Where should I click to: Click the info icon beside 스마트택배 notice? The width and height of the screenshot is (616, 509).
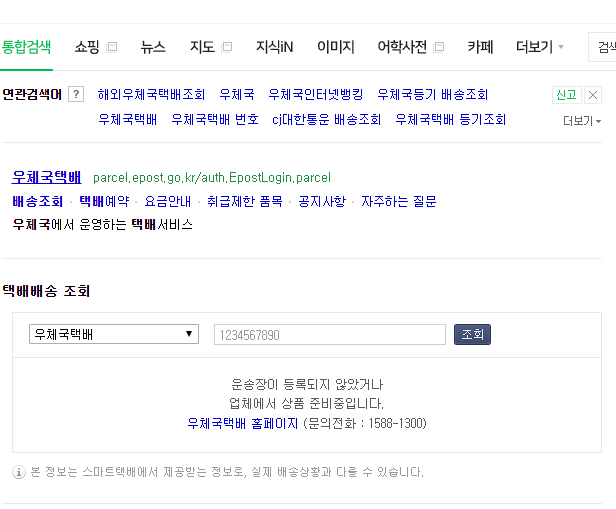19,472
